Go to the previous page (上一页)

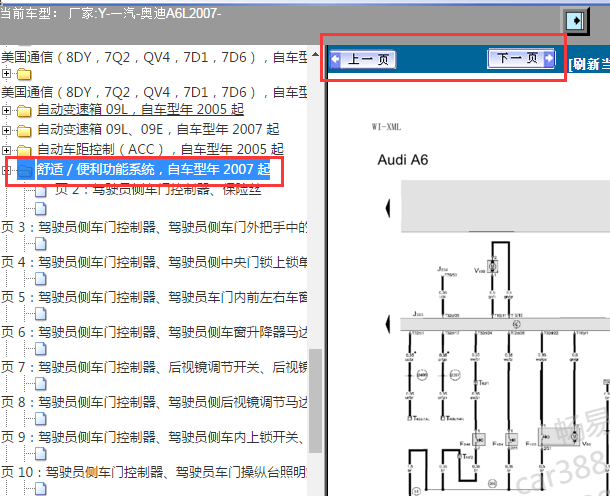(363, 60)
